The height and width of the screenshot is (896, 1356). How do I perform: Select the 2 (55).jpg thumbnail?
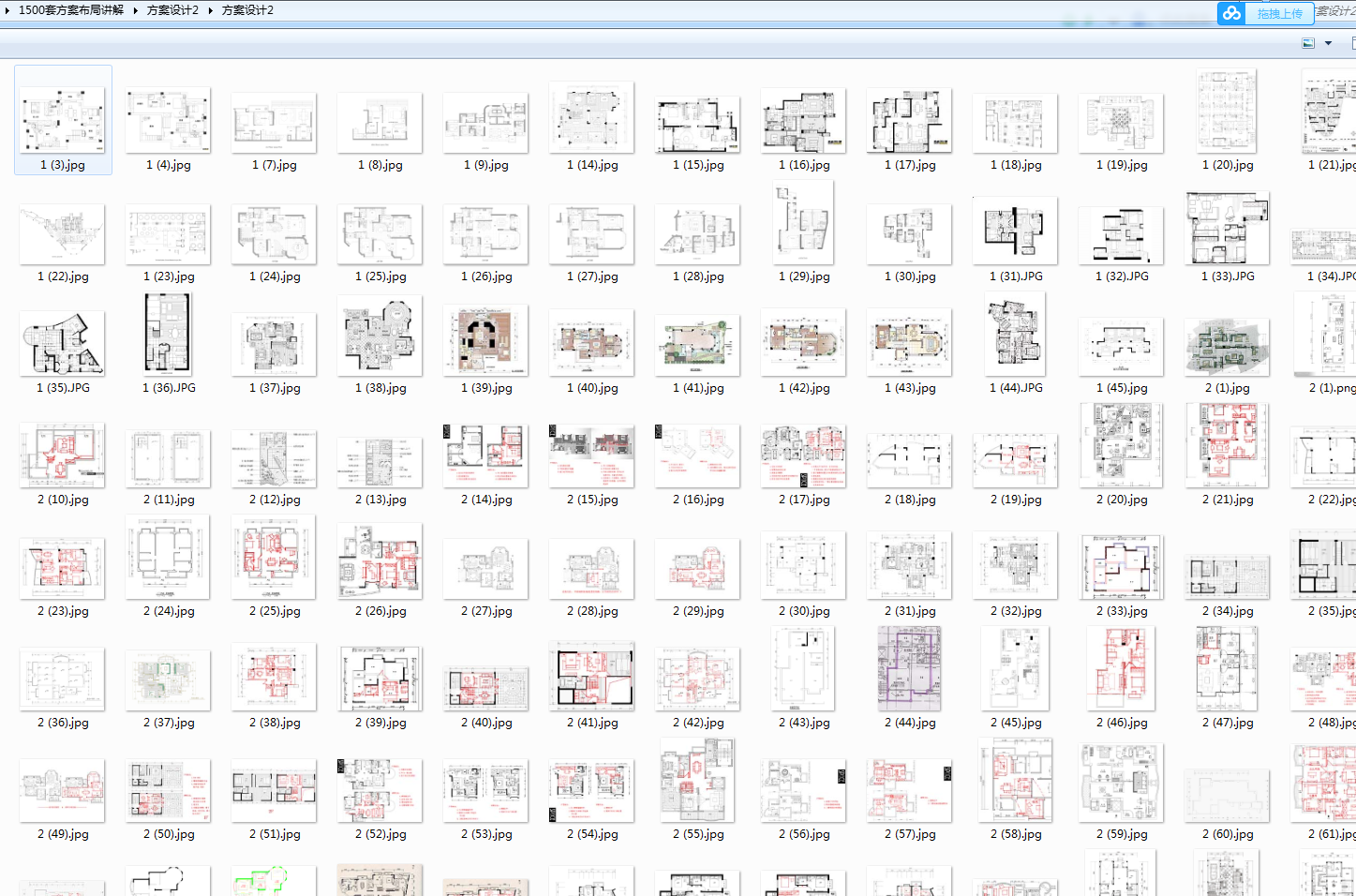tap(698, 780)
